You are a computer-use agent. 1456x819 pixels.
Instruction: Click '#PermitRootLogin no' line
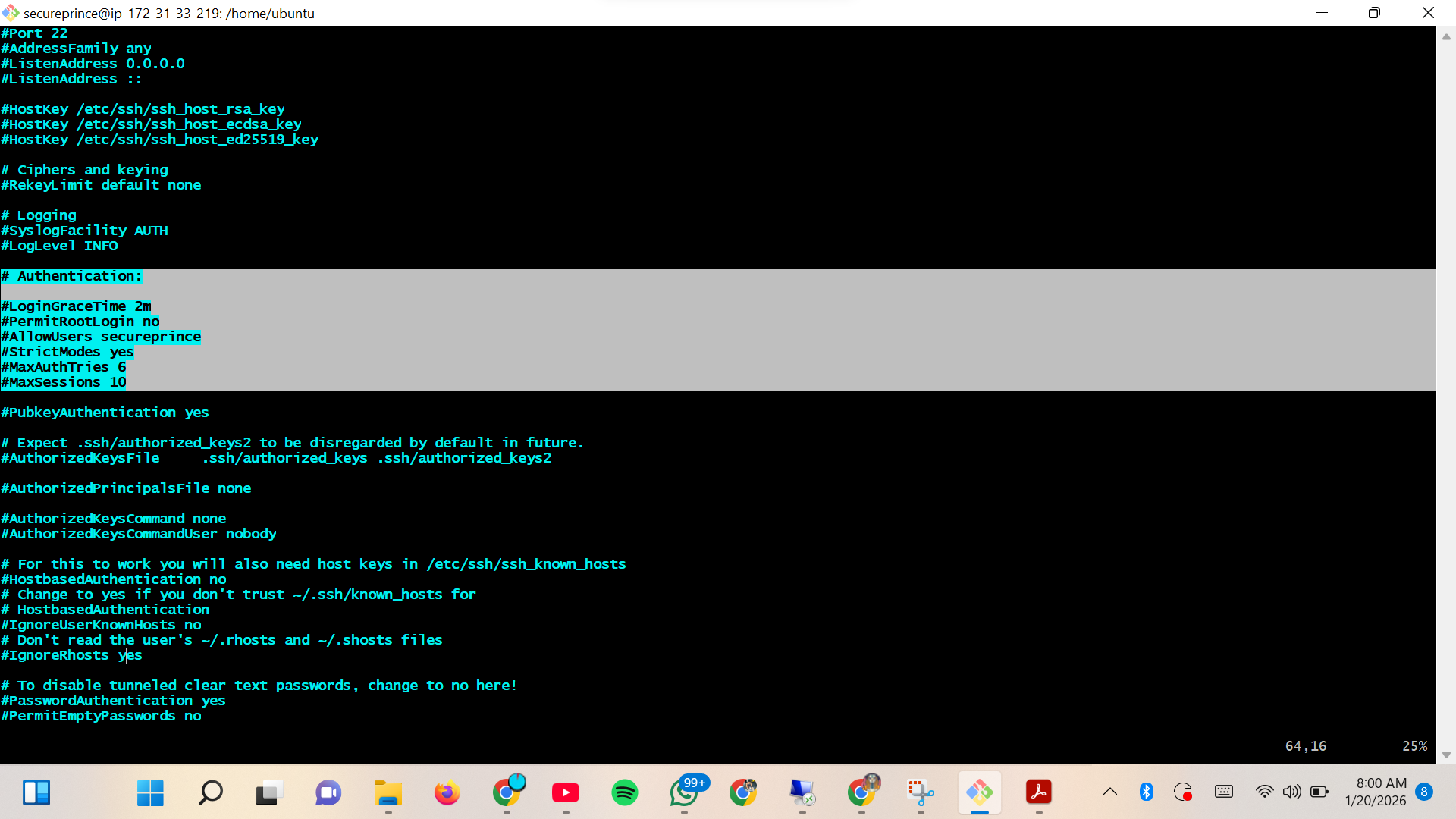click(x=80, y=322)
